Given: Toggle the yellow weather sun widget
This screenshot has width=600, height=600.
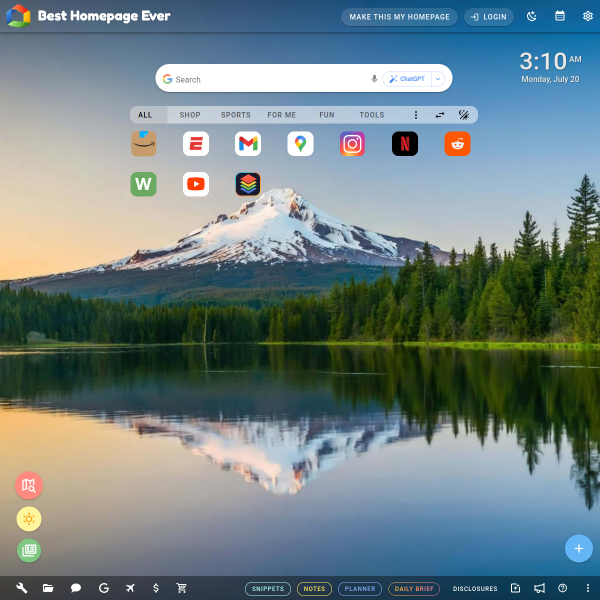Looking at the screenshot, I should coord(29,519).
